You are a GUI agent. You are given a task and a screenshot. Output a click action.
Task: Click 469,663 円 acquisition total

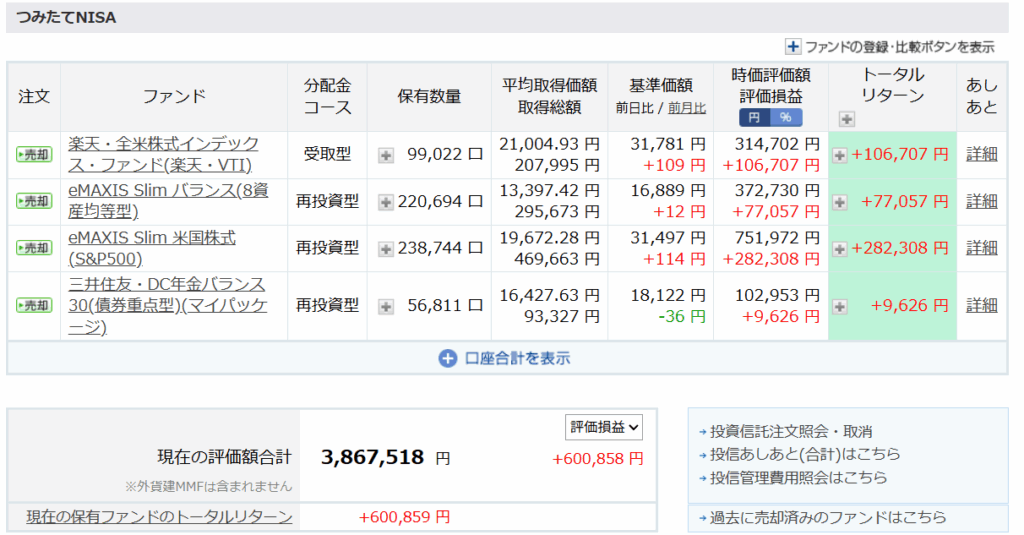556,259
